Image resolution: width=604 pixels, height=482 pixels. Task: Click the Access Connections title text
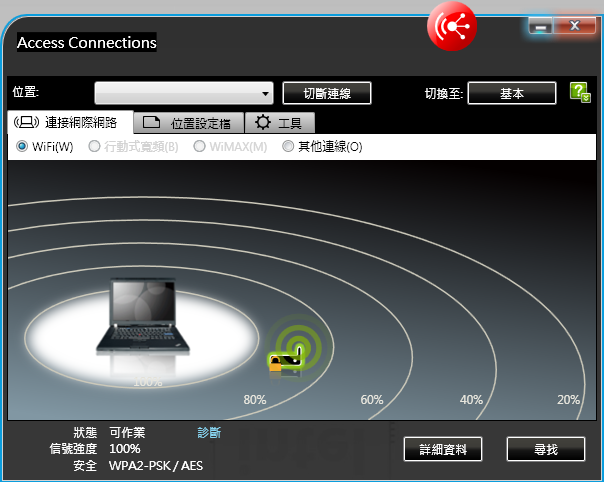tap(87, 42)
